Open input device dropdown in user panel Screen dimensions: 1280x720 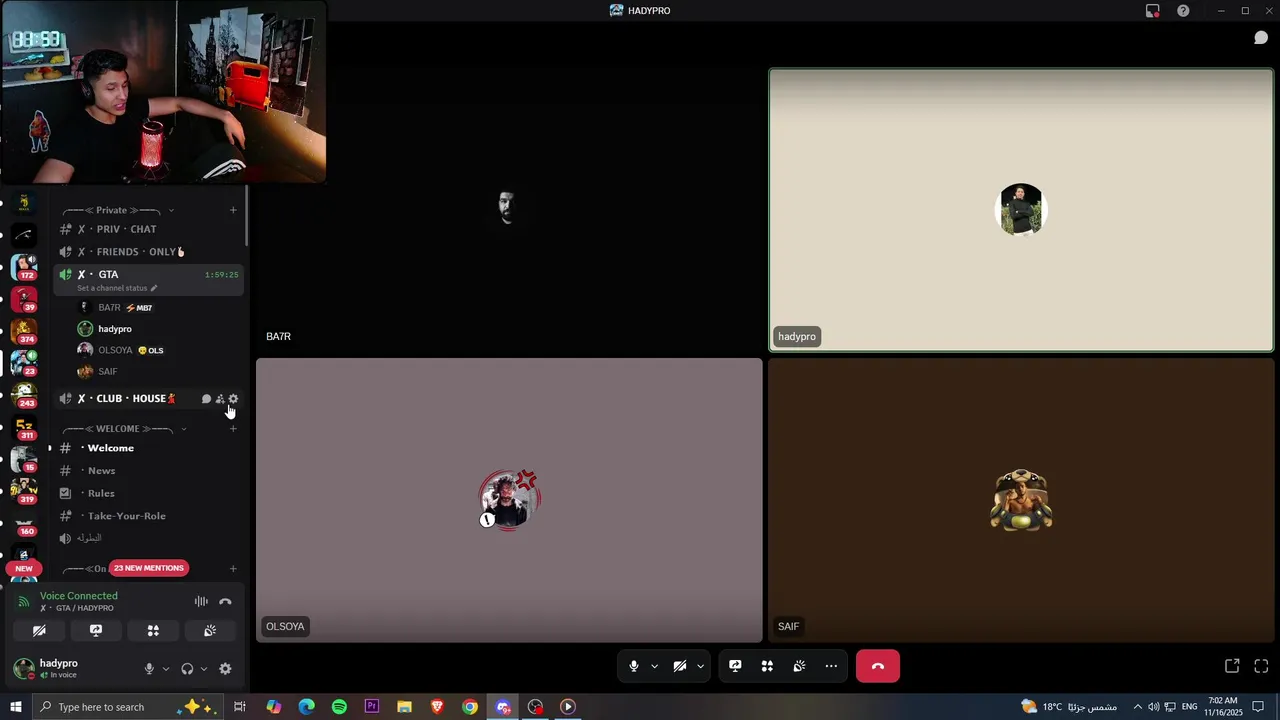[x=166, y=669]
